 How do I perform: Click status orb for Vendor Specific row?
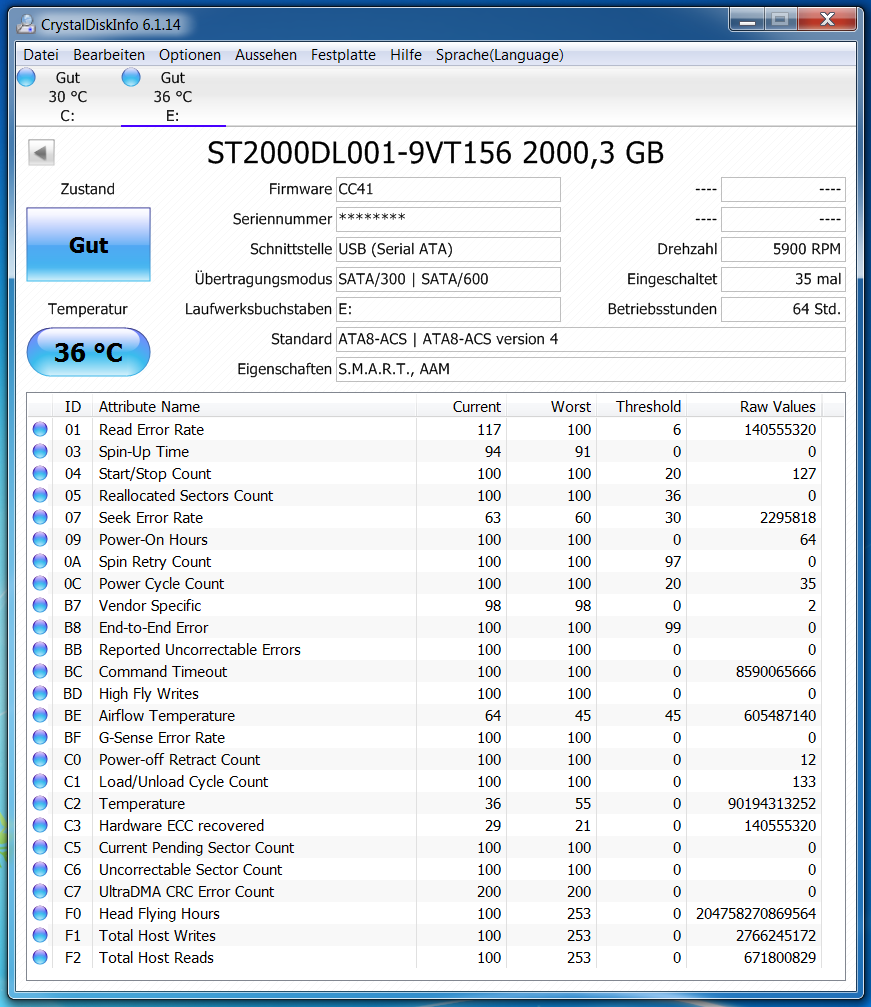pos(40,605)
